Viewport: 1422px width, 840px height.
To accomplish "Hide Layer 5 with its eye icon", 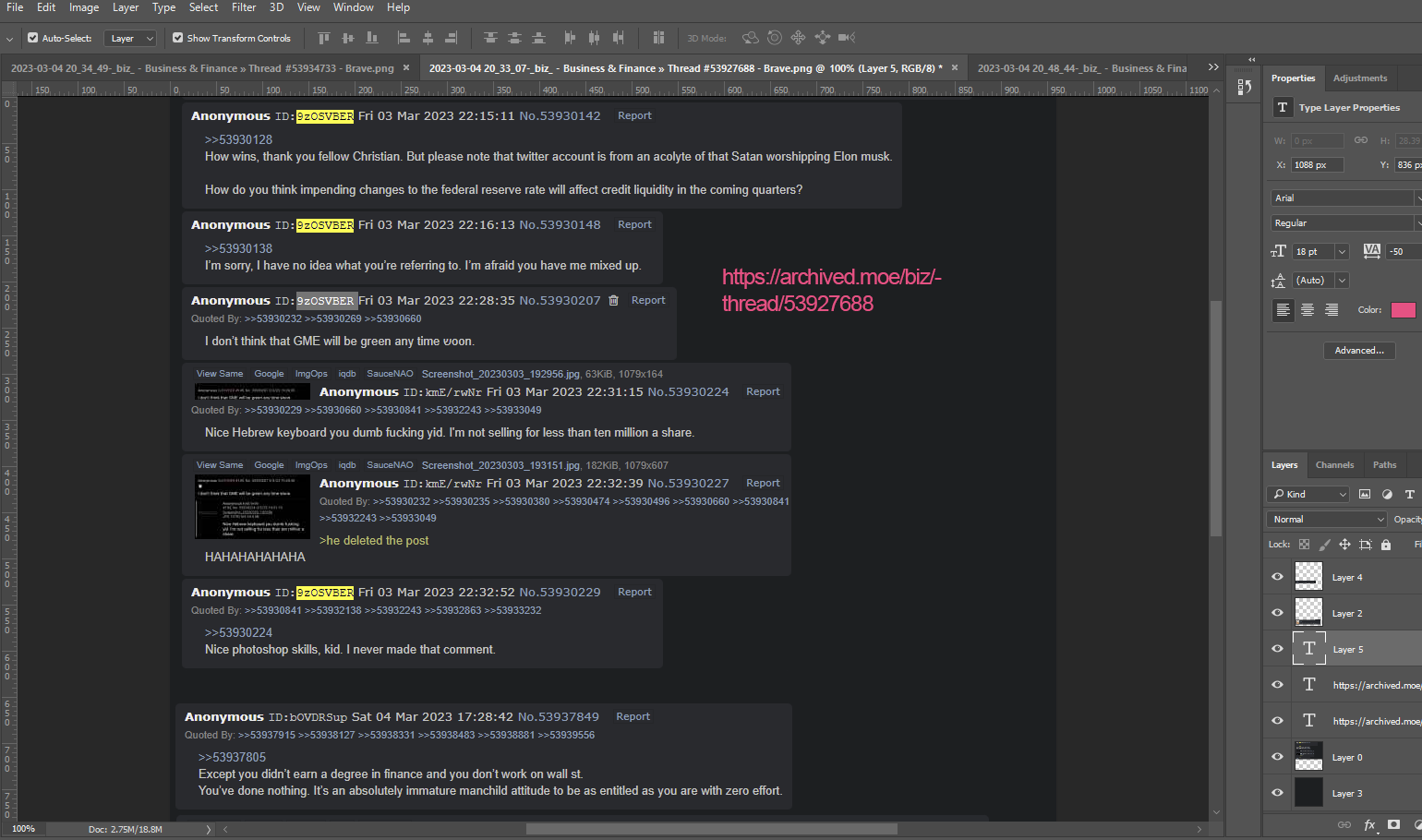I will (1277, 649).
